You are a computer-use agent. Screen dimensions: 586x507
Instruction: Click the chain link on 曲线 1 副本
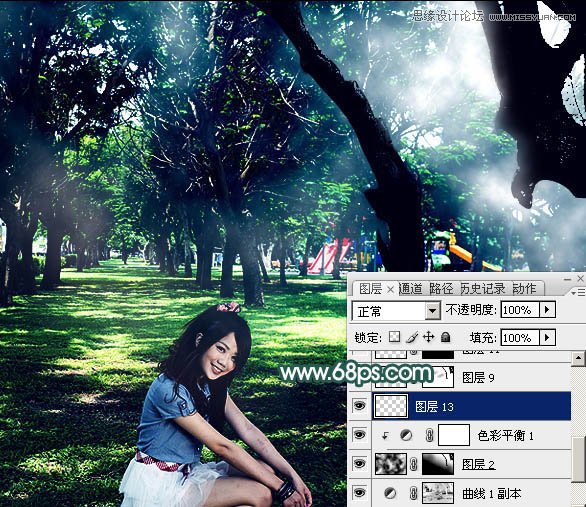tap(414, 493)
